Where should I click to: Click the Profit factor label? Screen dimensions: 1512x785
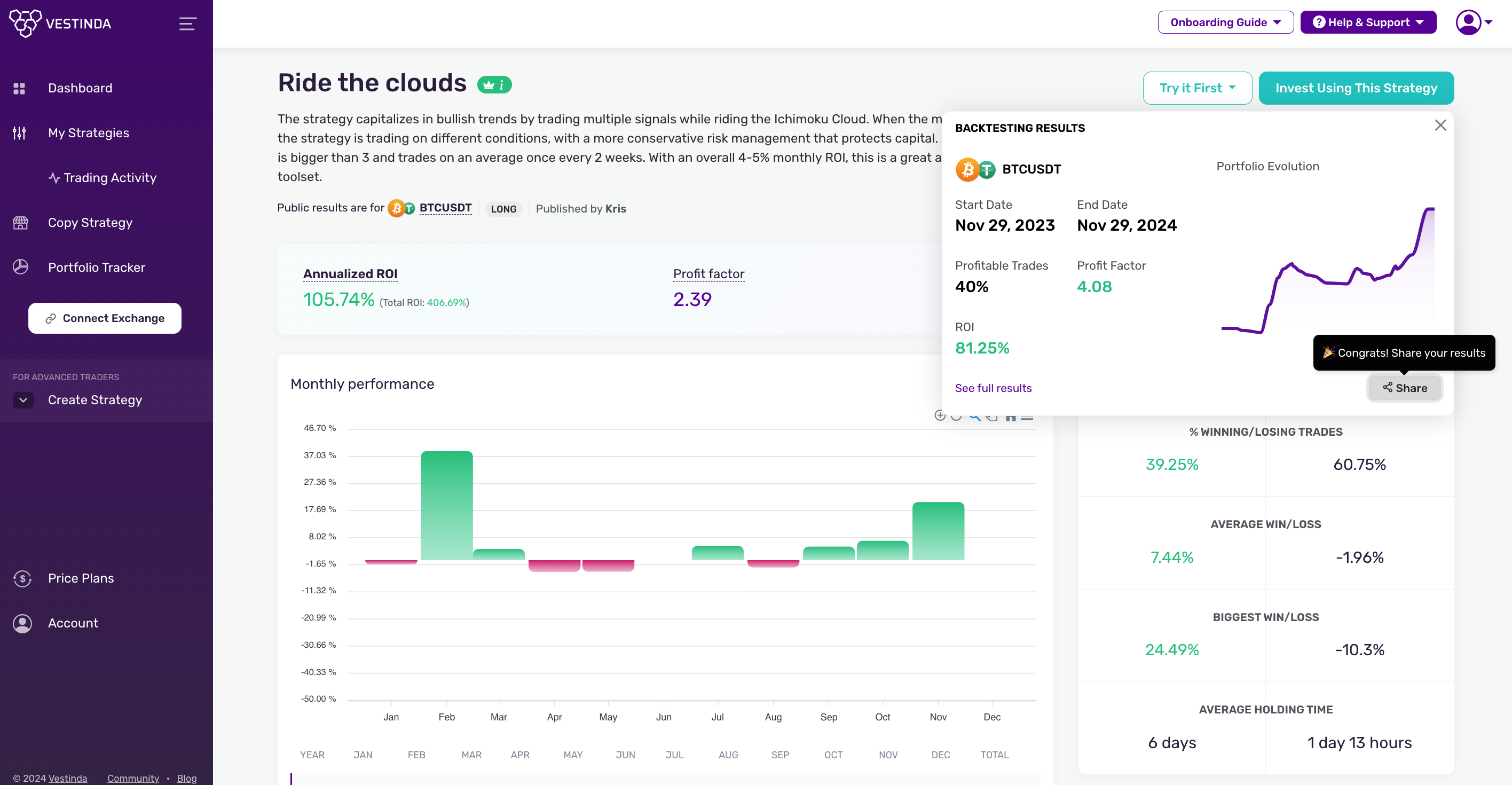708,273
